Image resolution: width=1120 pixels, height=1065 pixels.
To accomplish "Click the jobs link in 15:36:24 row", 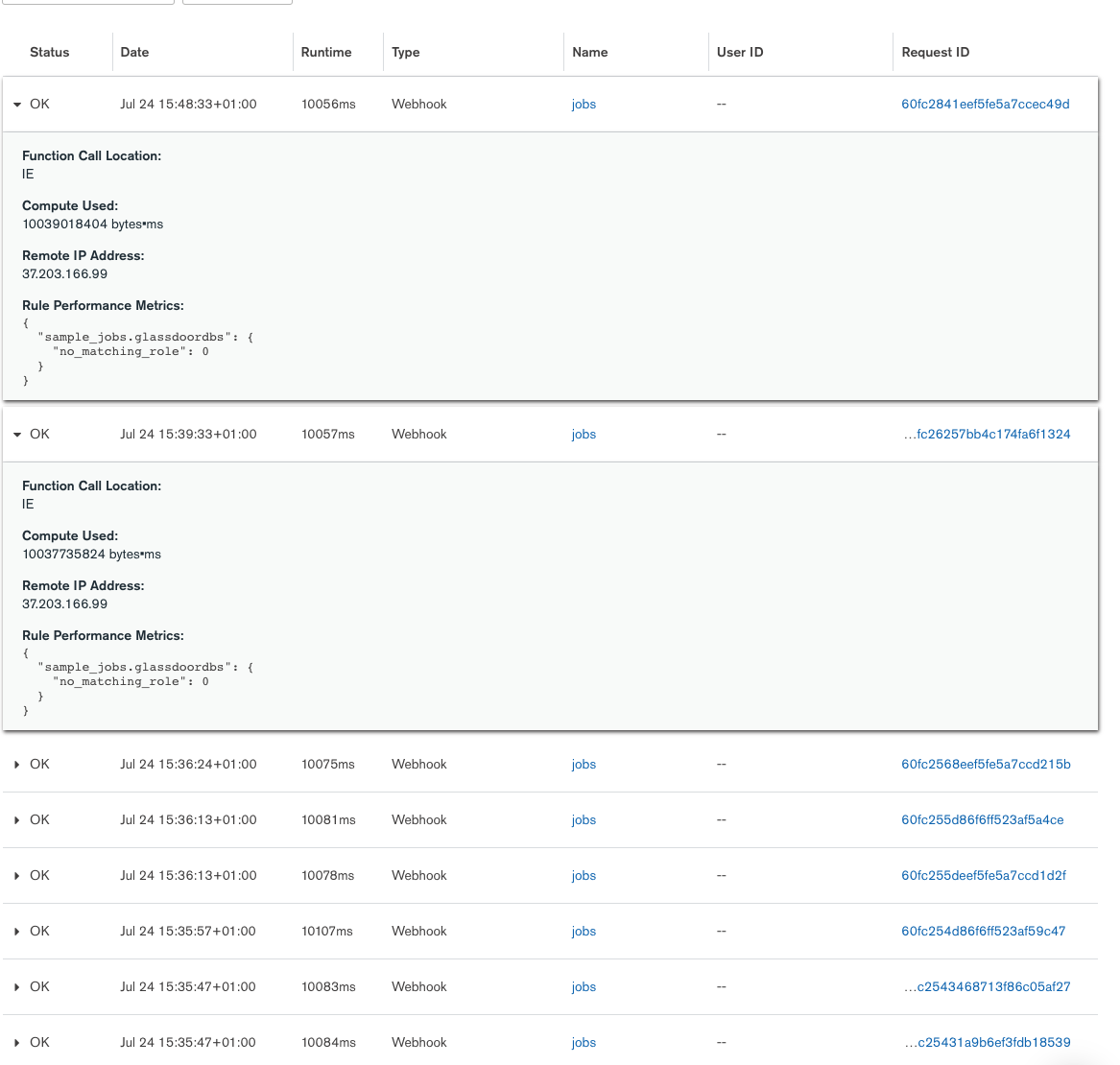I will [x=584, y=765].
